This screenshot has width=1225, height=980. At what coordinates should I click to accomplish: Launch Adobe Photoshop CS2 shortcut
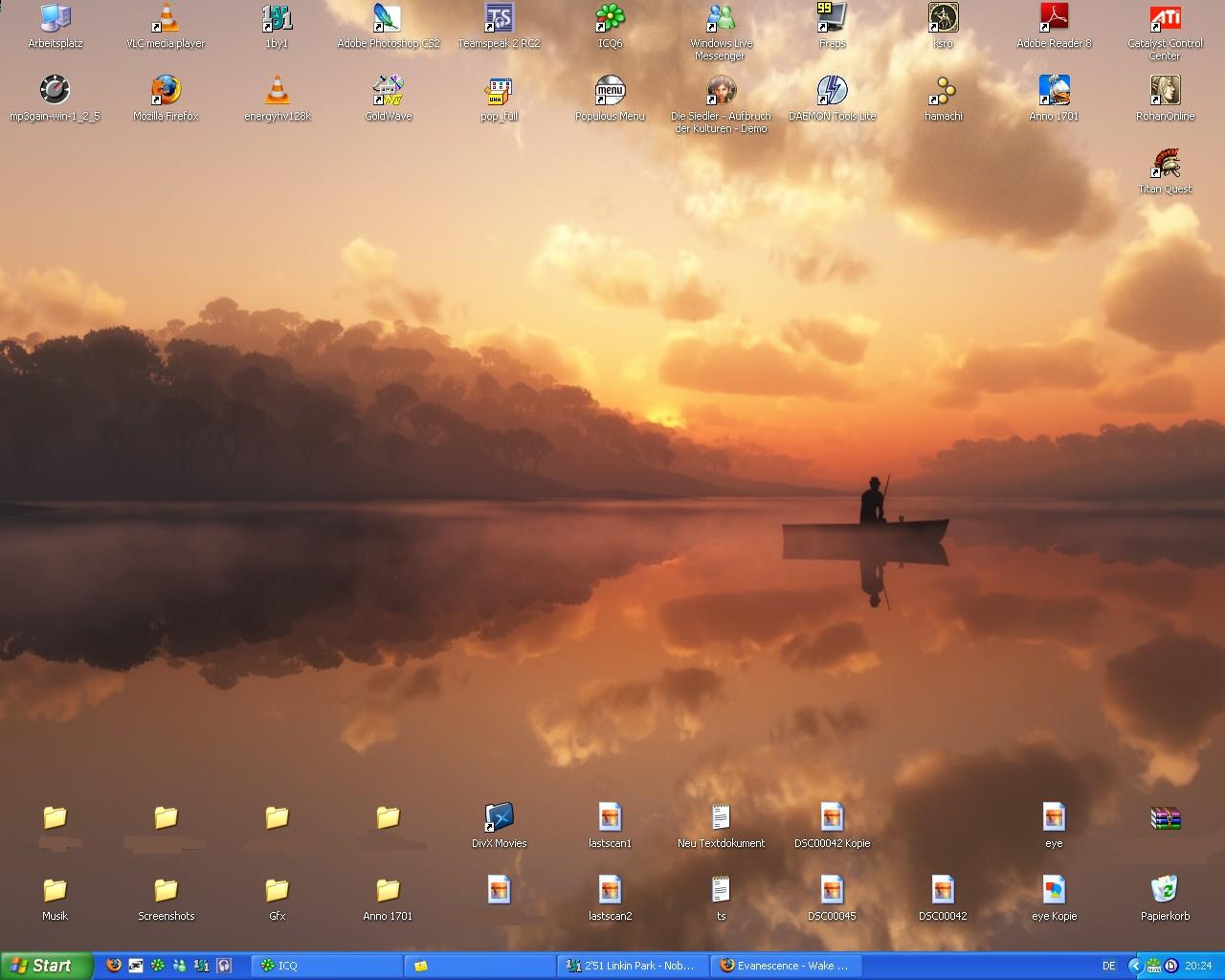[388, 18]
